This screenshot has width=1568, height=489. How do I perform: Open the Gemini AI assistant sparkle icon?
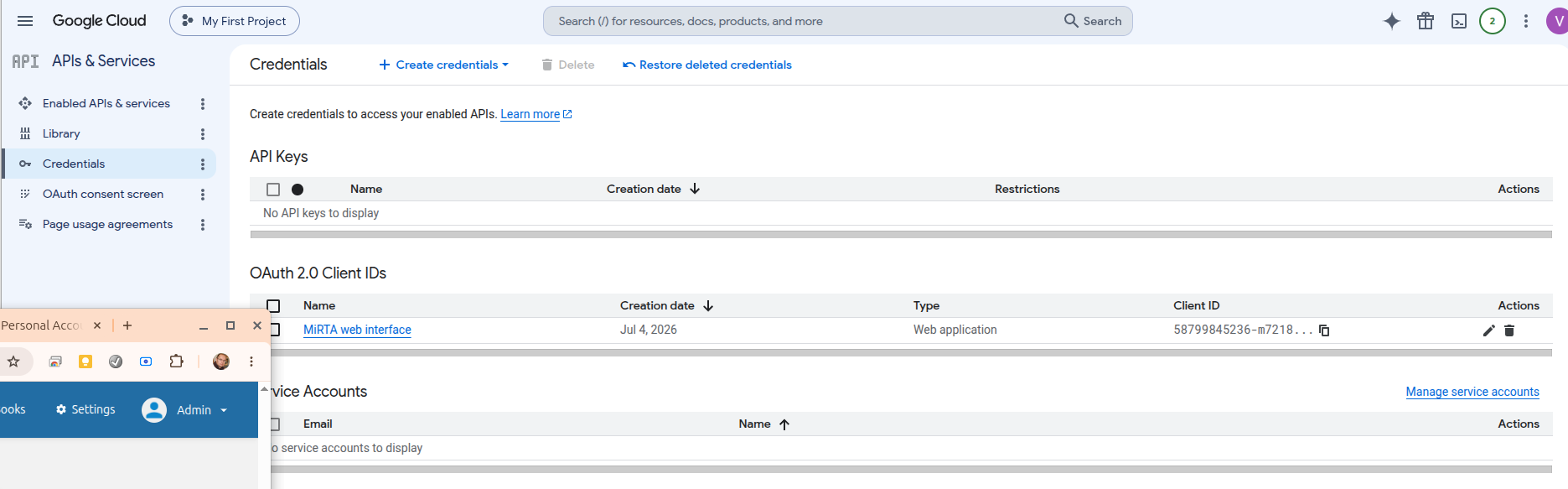(x=1392, y=21)
